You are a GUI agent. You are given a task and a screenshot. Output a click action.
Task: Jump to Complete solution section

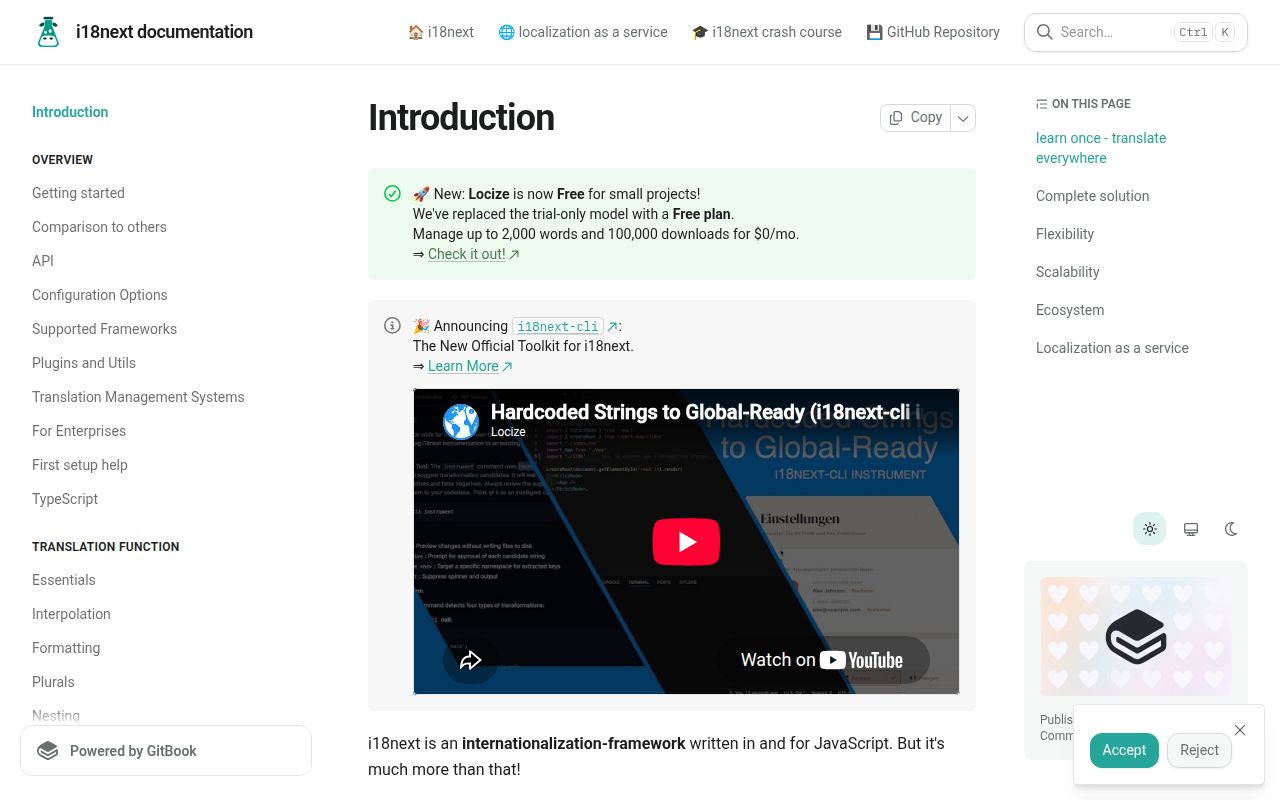(x=1092, y=196)
